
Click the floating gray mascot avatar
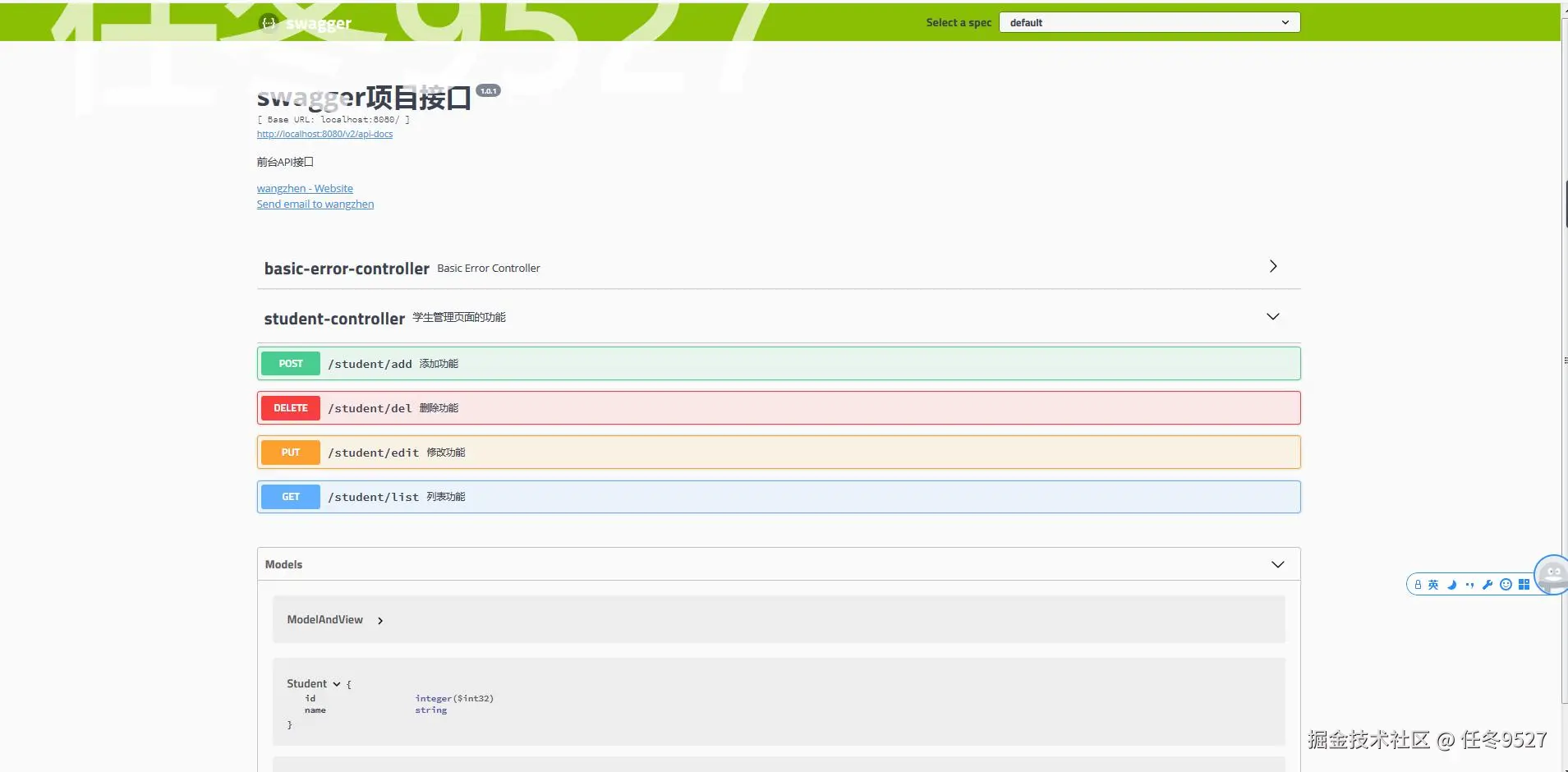coord(1552,574)
